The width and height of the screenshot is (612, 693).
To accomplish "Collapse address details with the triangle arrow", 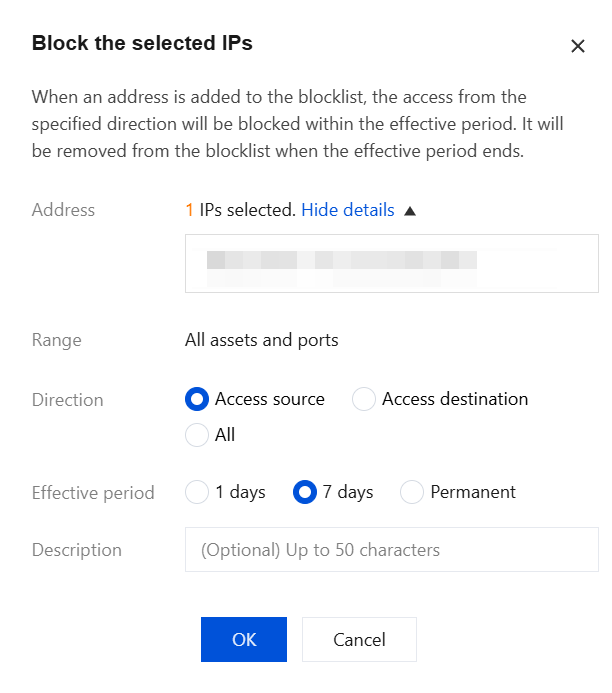I will [x=409, y=211].
